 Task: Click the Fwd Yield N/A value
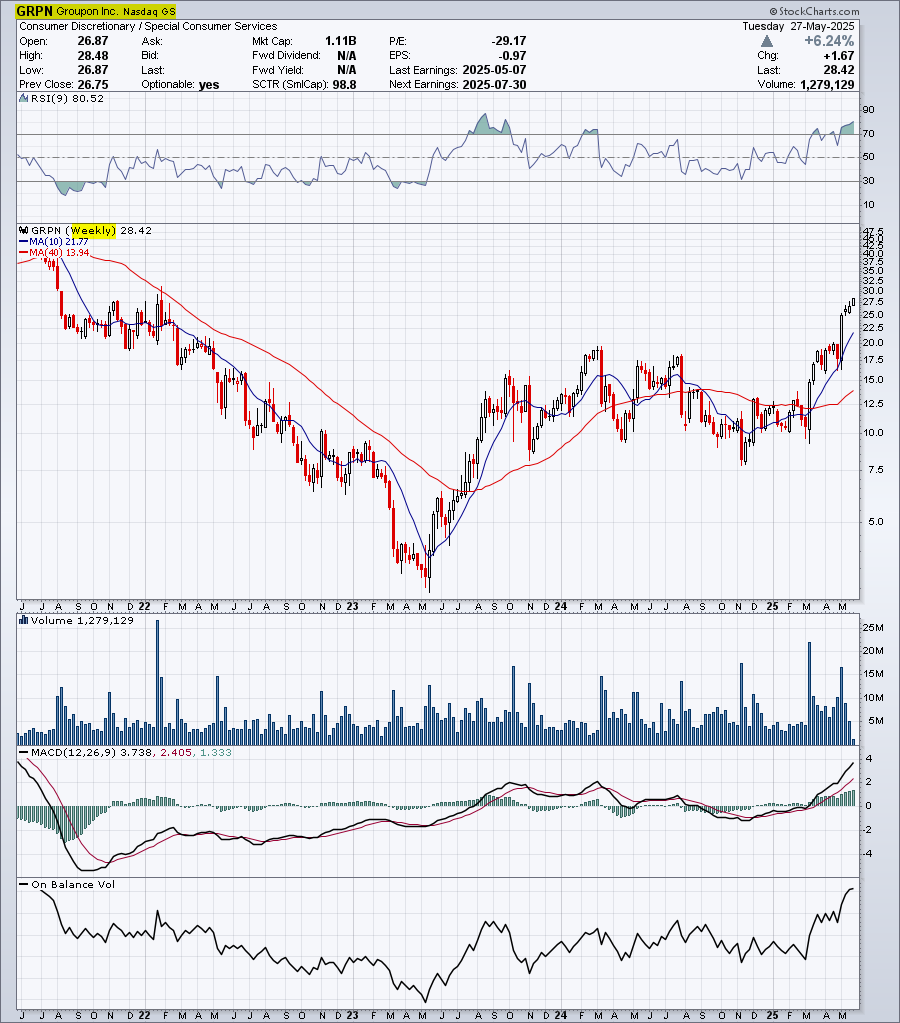347,70
